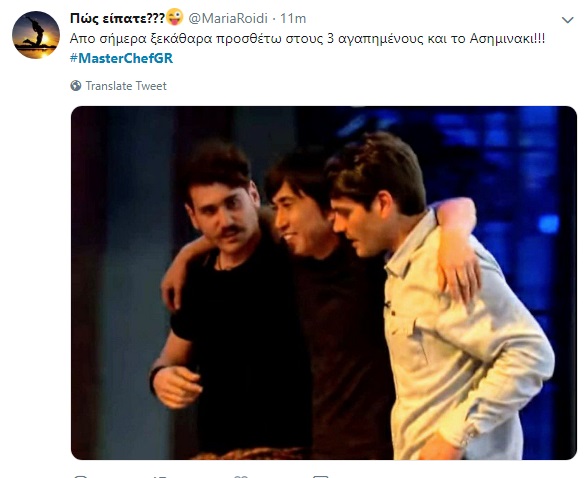
Task: Follow the #MasterChefGR hashtag
Action: pos(121,58)
